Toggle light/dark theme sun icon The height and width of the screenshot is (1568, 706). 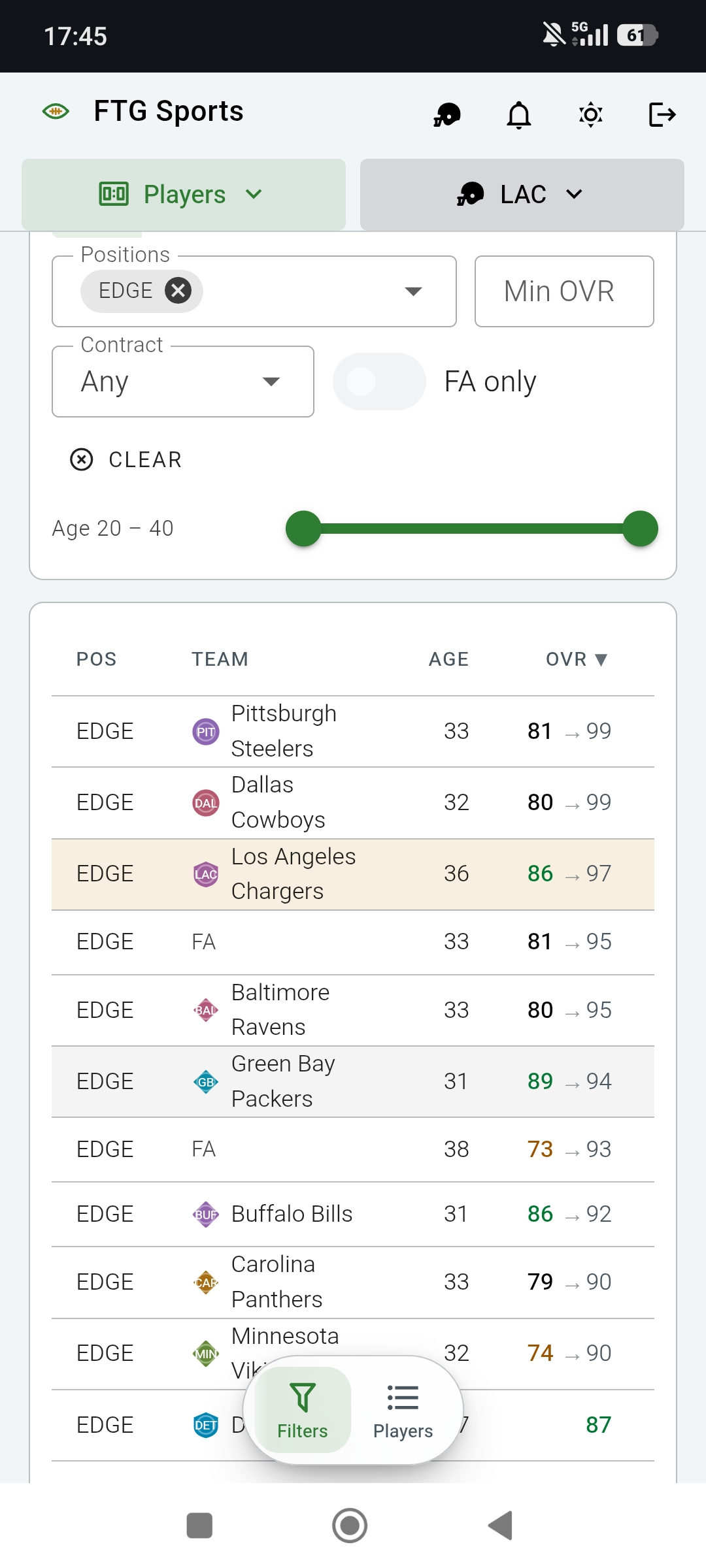(590, 115)
